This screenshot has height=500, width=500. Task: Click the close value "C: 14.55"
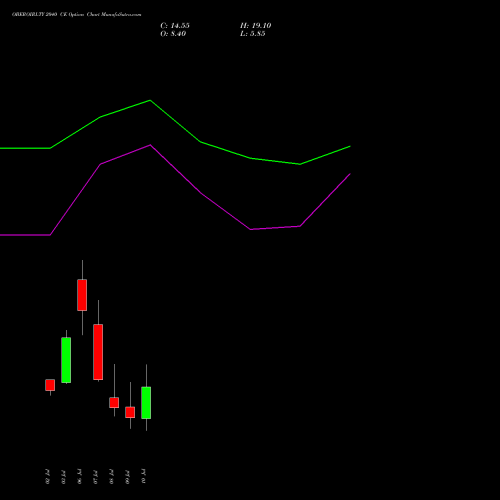(x=175, y=26)
